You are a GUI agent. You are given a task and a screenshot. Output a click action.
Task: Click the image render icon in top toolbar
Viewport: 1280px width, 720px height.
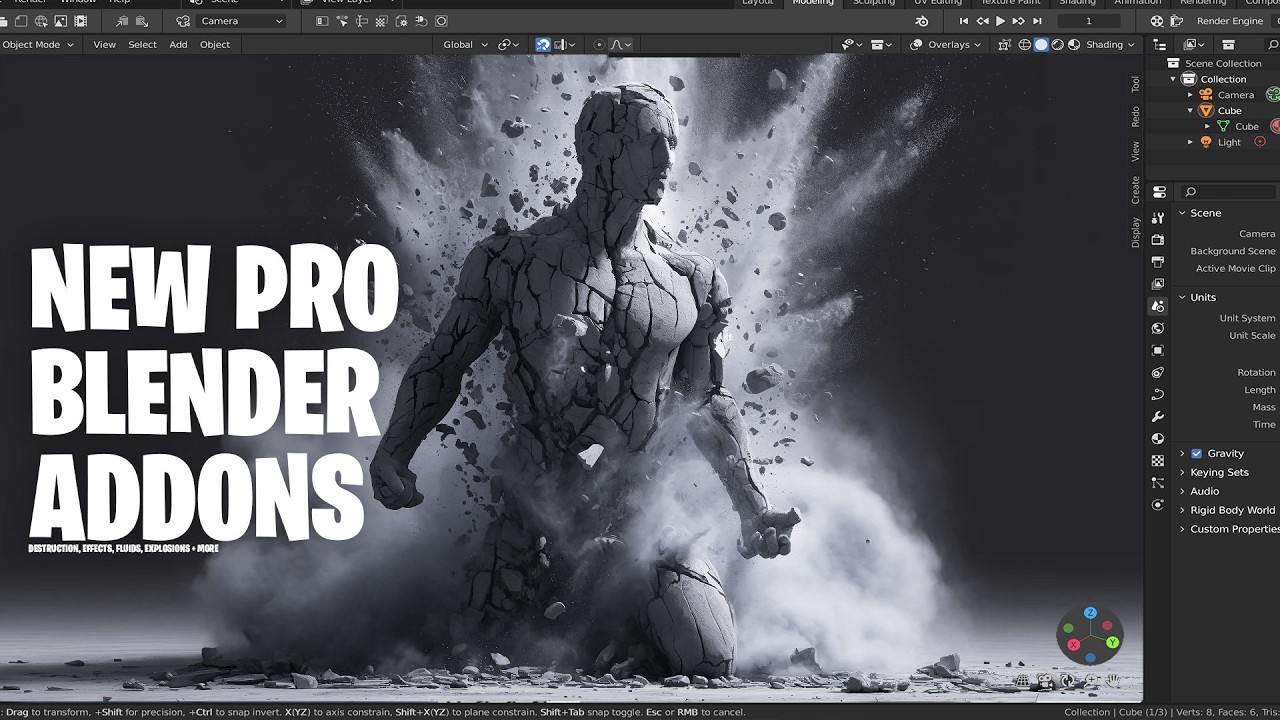click(x=61, y=21)
